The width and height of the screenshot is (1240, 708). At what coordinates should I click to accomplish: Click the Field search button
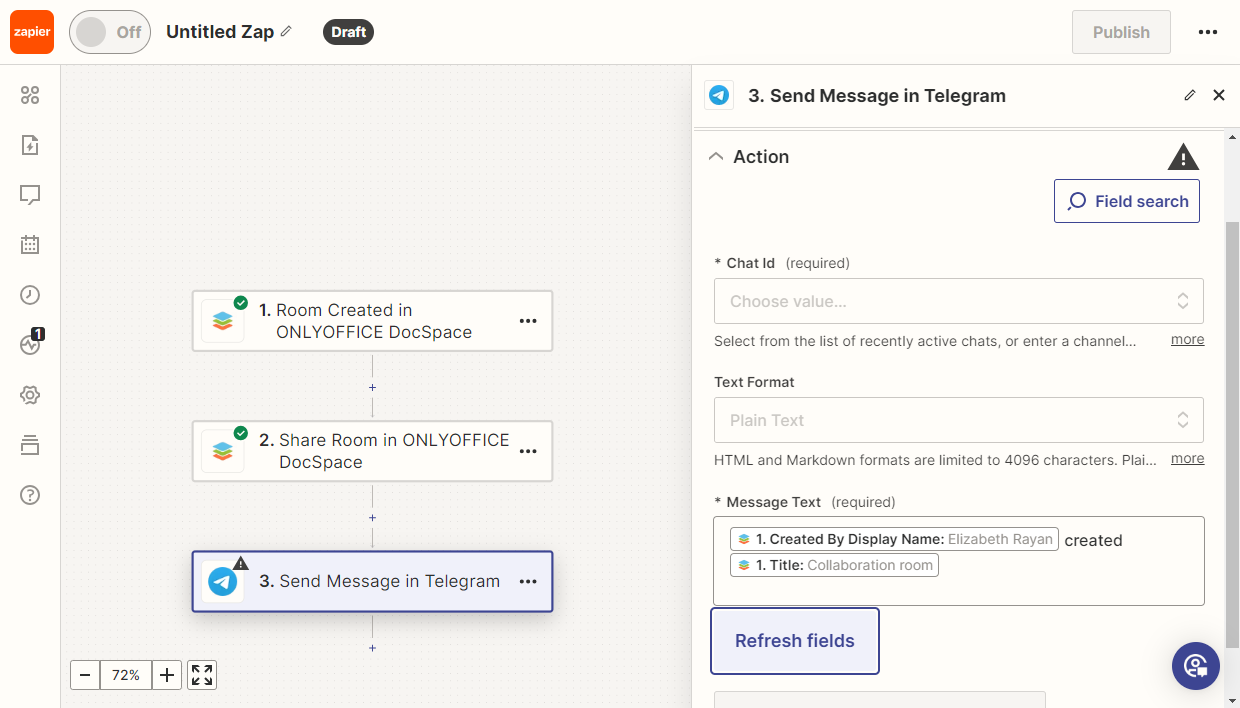[1127, 201]
